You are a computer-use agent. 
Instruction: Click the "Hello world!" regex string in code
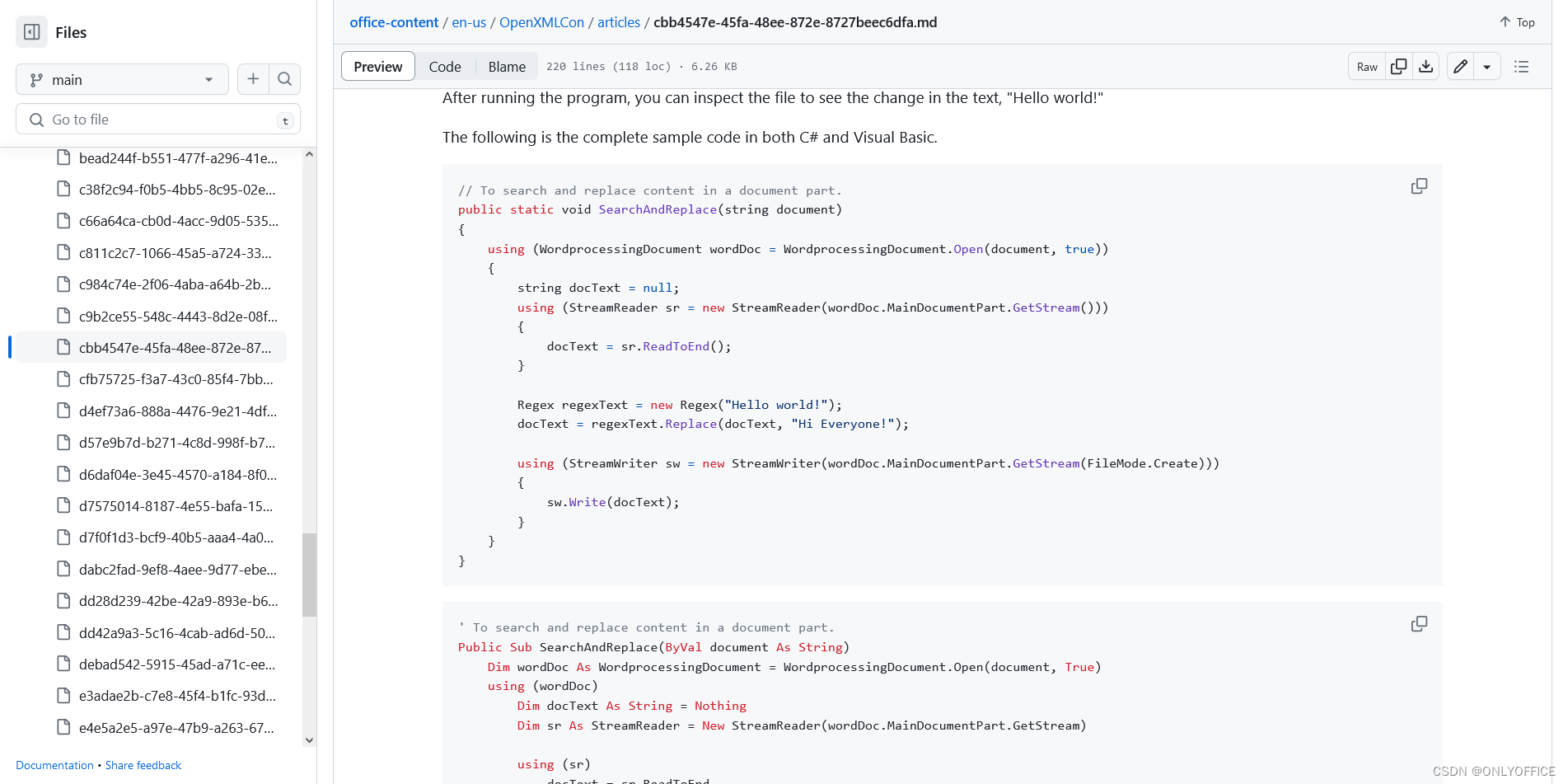776,405
